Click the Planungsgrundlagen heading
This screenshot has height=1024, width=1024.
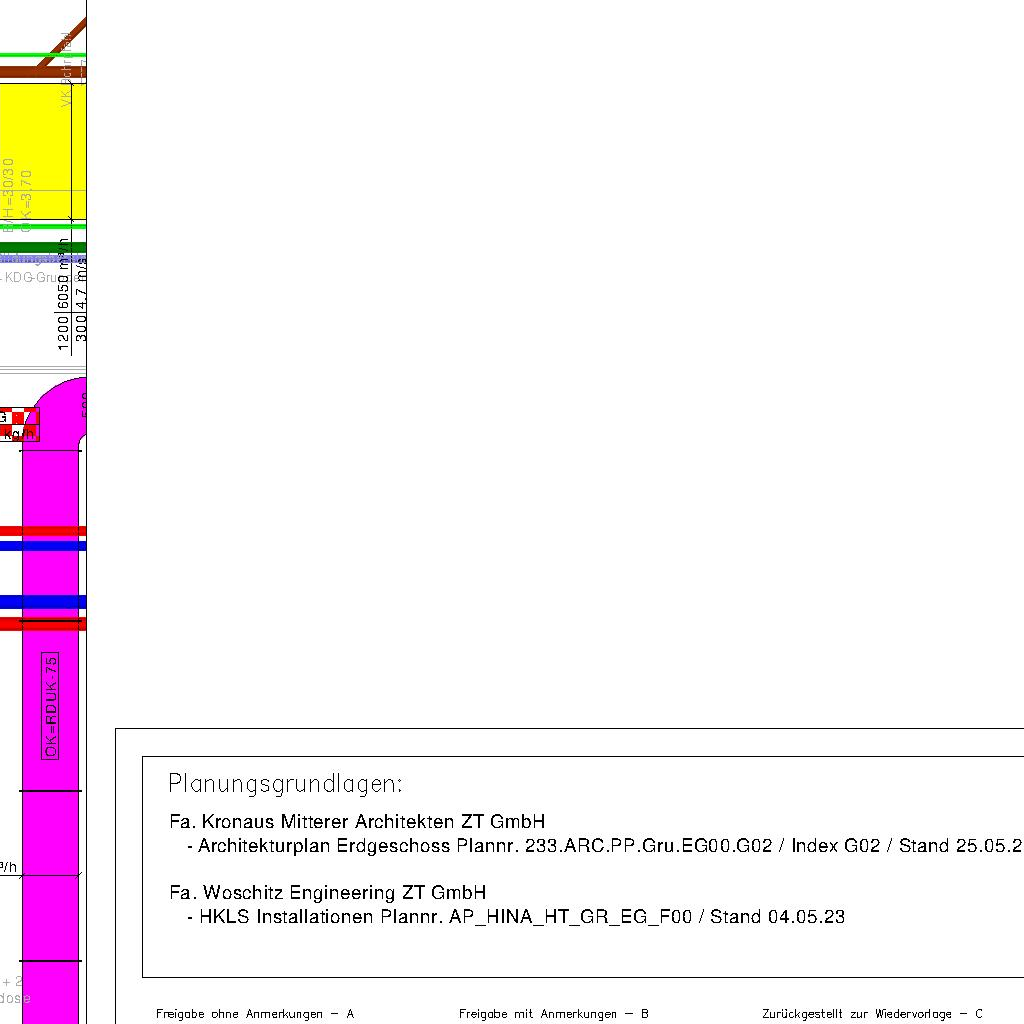click(x=285, y=783)
